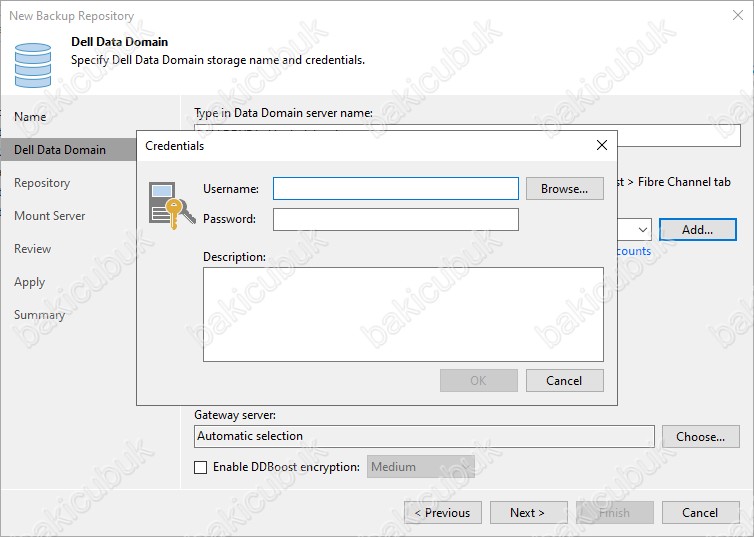
Task: Click the 'Fibre Channel tab' text
Action: coord(684,182)
